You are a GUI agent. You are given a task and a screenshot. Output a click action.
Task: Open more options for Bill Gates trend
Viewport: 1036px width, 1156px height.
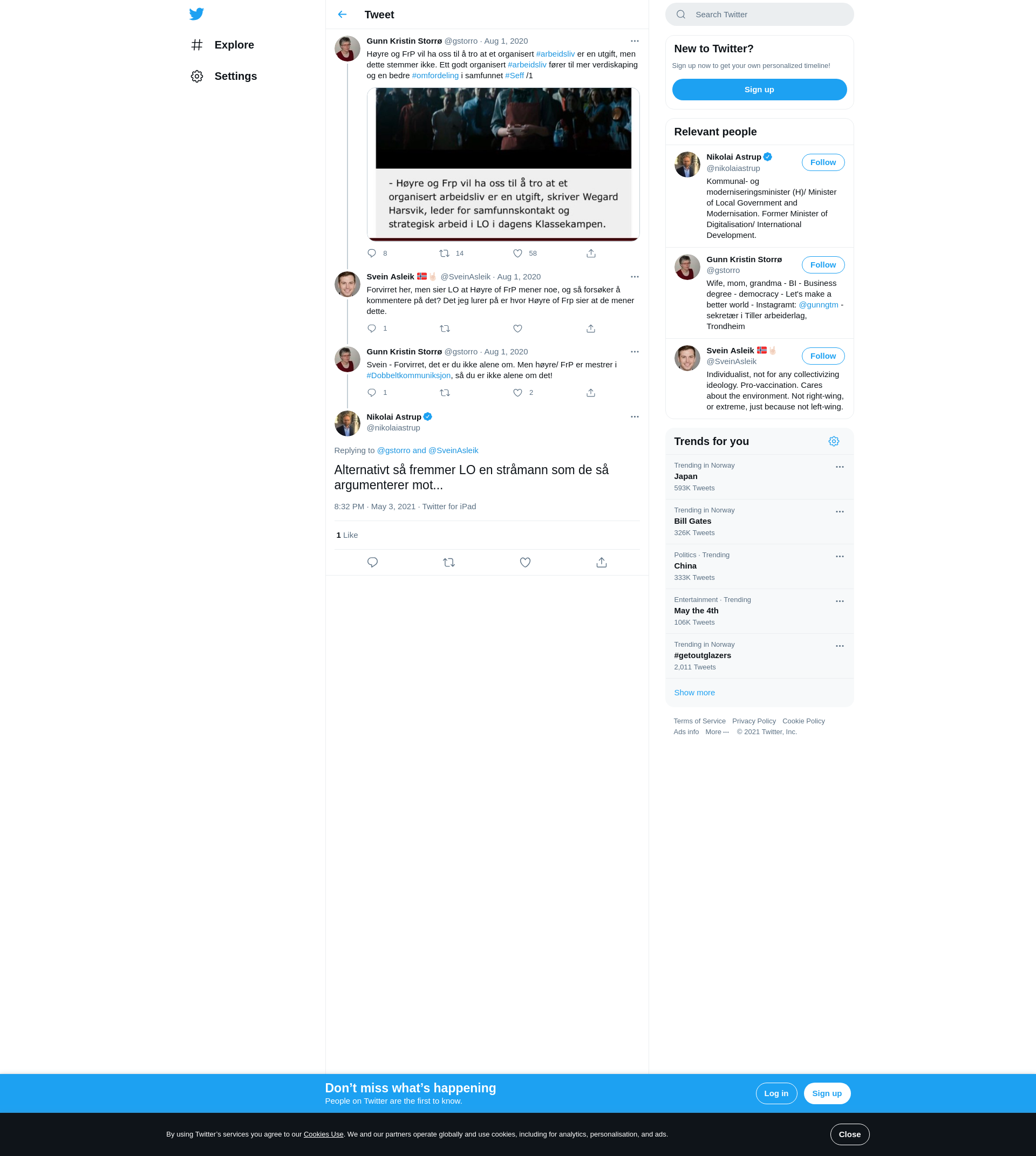839,512
